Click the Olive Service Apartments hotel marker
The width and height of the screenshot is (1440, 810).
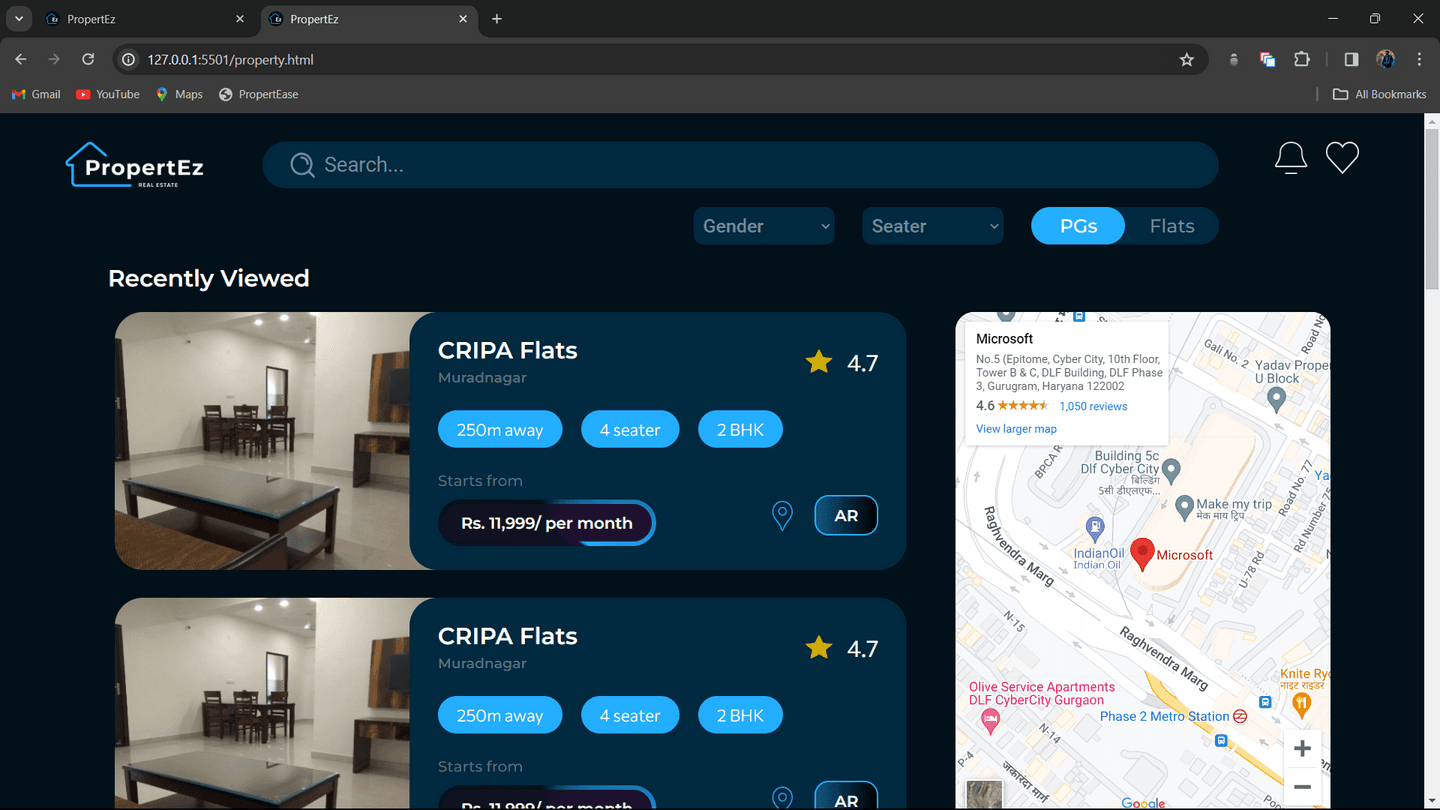[x=990, y=721]
